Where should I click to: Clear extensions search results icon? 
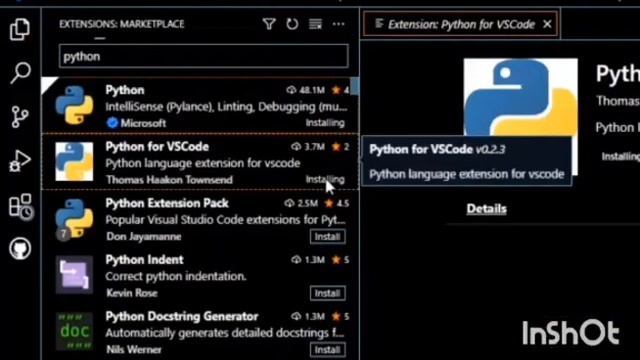pos(315,24)
